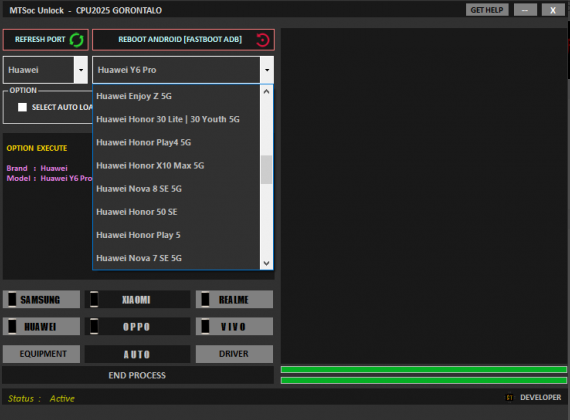Screen dimensions: 570x420
Task: Click the lower green progress bar
Action: click(424, 380)
